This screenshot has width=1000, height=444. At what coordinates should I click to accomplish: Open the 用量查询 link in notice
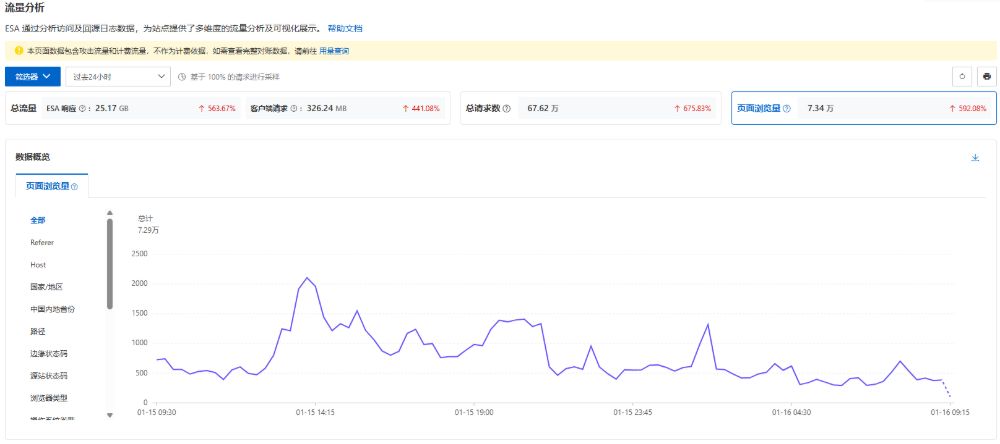(334, 51)
